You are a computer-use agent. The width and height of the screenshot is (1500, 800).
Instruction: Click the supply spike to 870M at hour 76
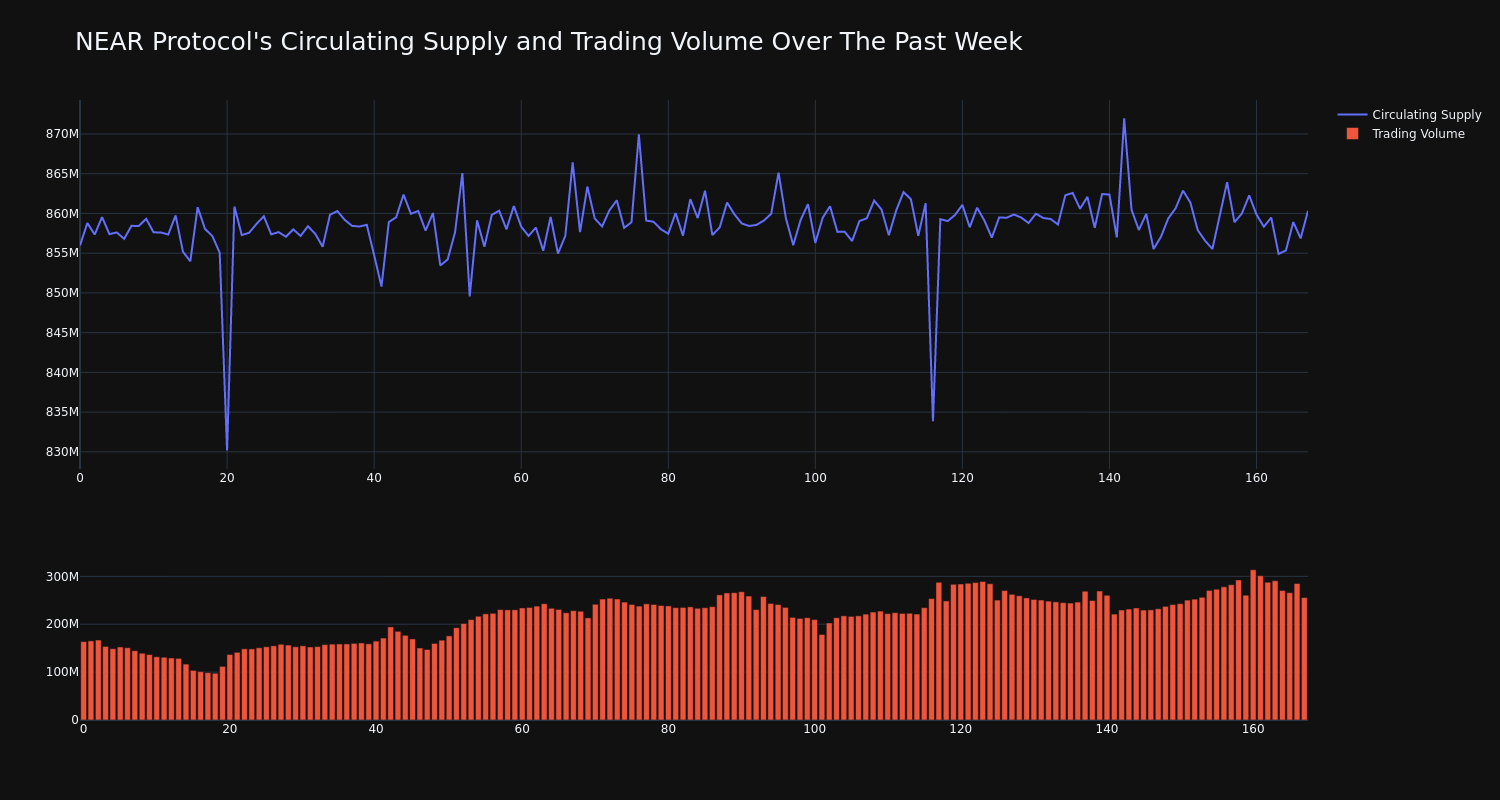[639, 135]
